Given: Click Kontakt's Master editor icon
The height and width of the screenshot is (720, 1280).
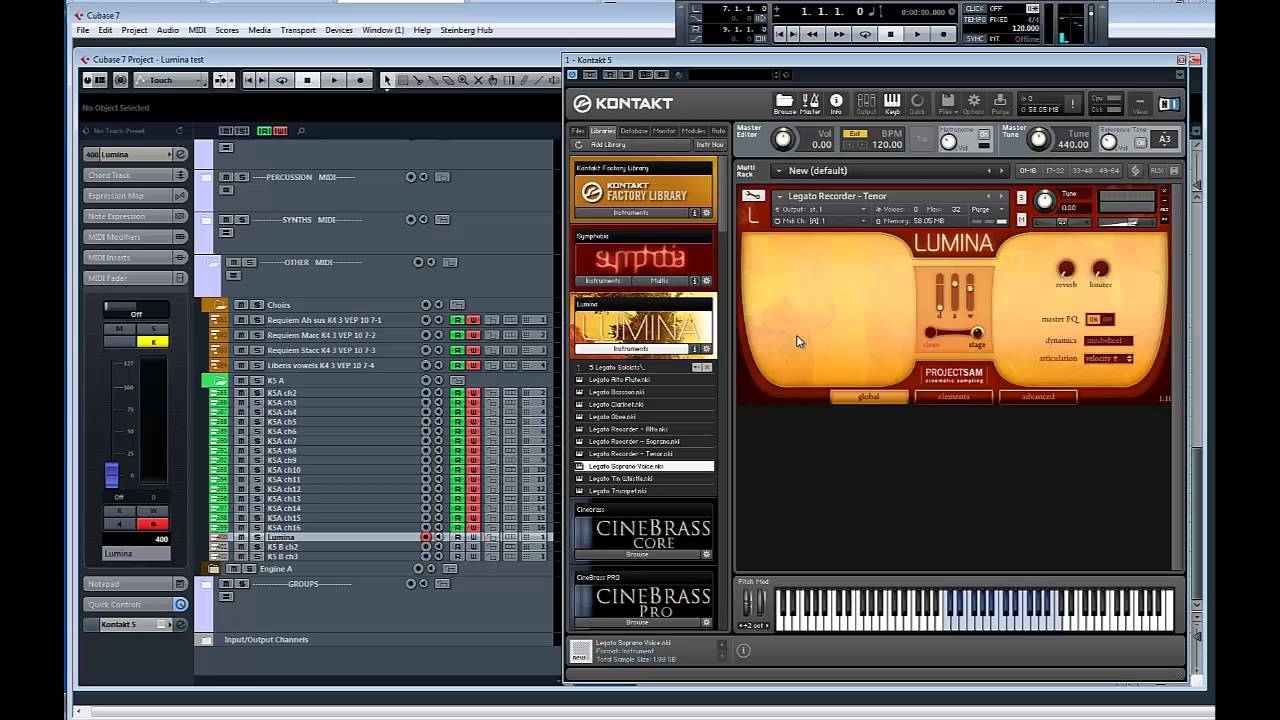Looking at the screenshot, I should click(x=810, y=103).
